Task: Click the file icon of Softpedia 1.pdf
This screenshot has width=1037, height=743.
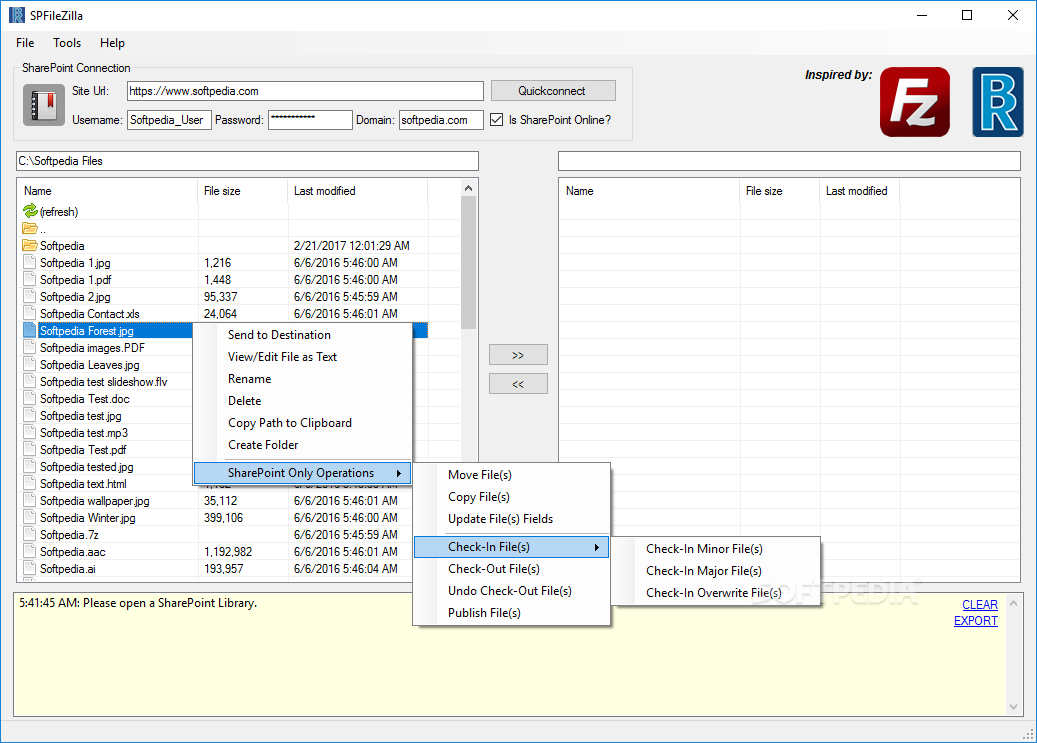Action: [29, 279]
